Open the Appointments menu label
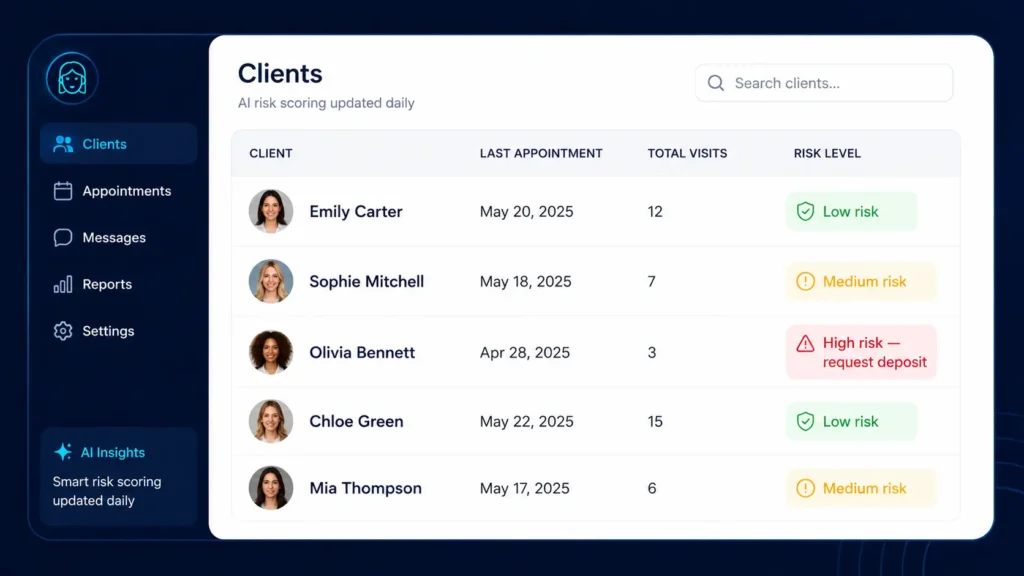Viewport: 1024px width, 576px height. (x=127, y=191)
